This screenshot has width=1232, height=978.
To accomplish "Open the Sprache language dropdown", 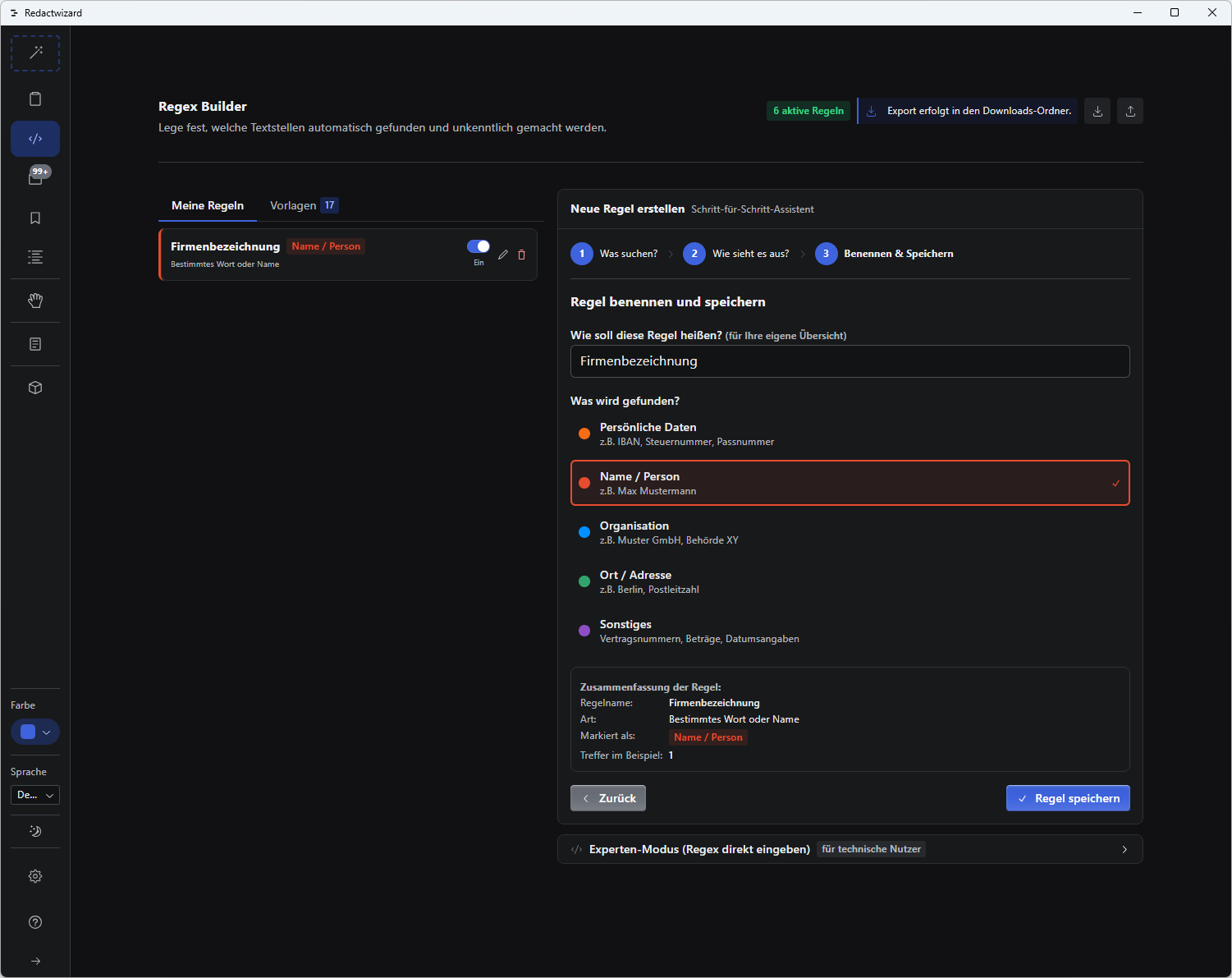I will [x=35, y=795].
